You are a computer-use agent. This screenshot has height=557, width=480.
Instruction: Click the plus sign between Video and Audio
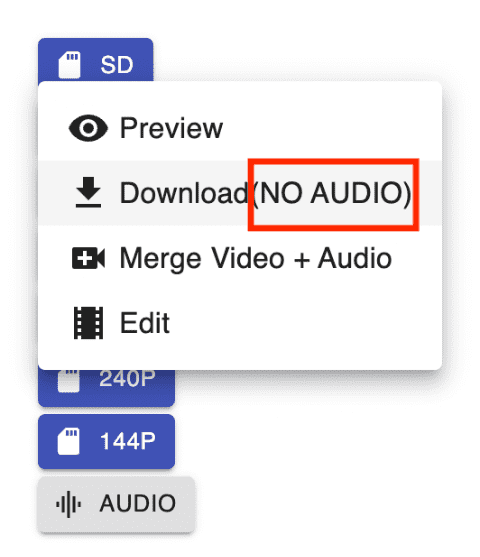pos(301,260)
